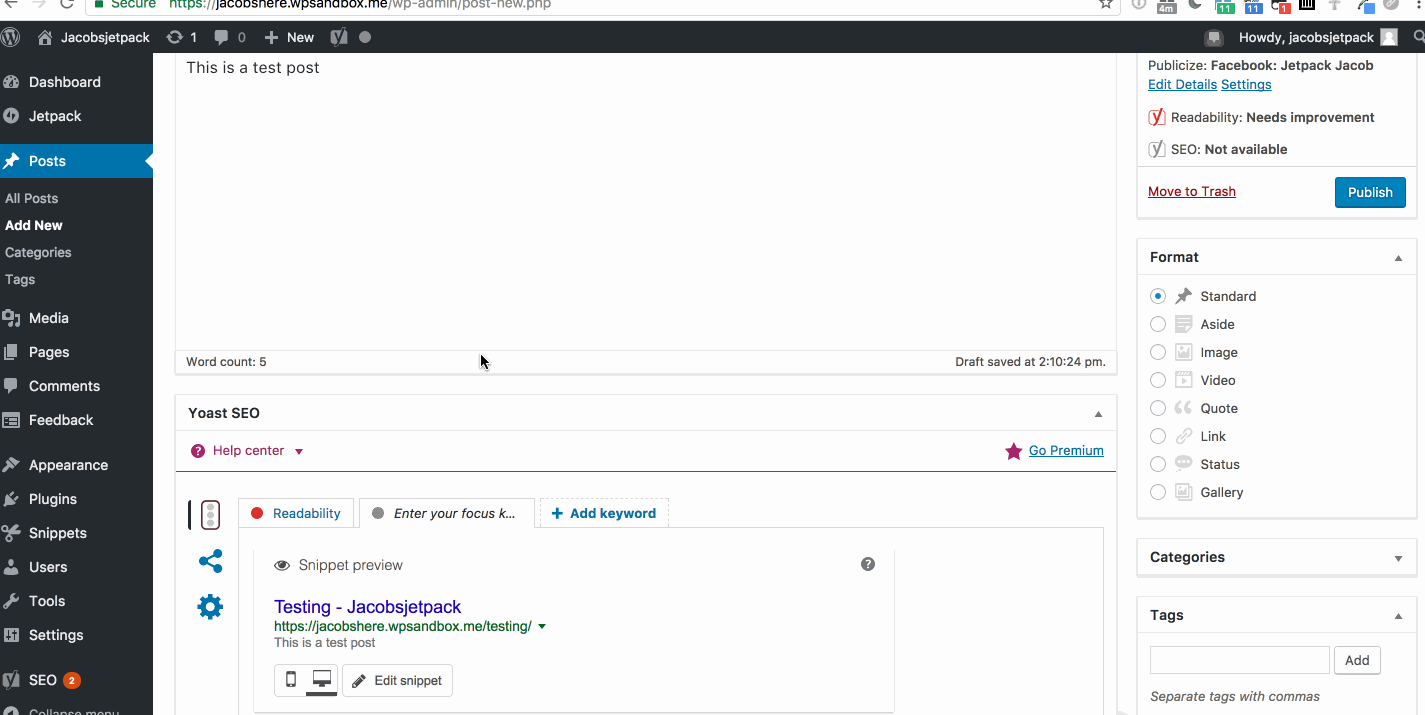The width and height of the screenshot is (1425, 715).
Task: Click dropdown arrow beside snippet URL
Action: point(542,627)
